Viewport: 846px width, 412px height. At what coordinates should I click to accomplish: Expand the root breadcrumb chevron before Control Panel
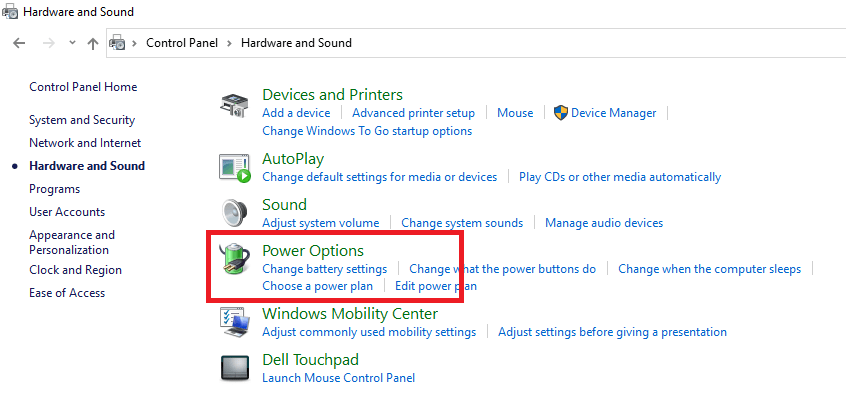[135, 43]
